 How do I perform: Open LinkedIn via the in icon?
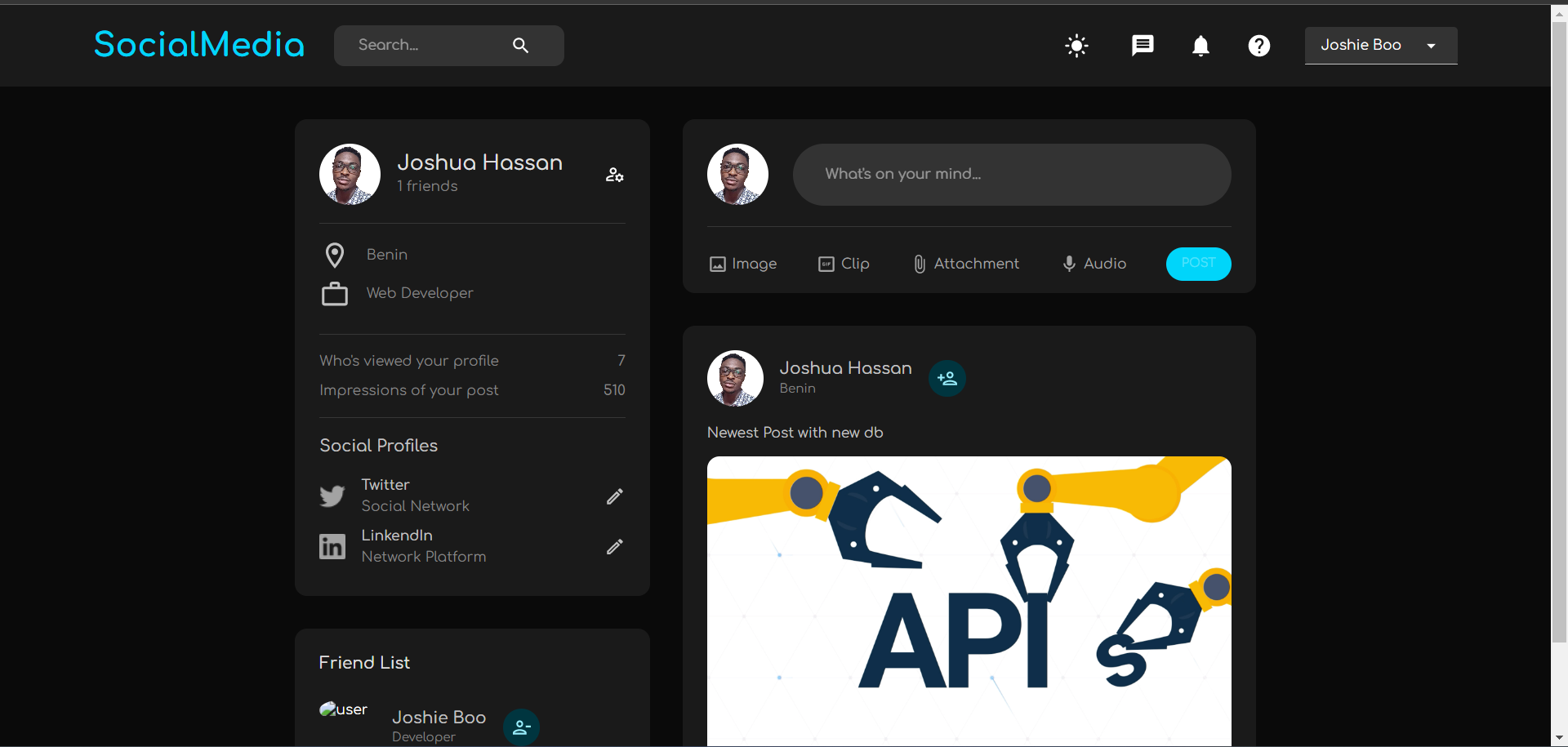(332, 546)
